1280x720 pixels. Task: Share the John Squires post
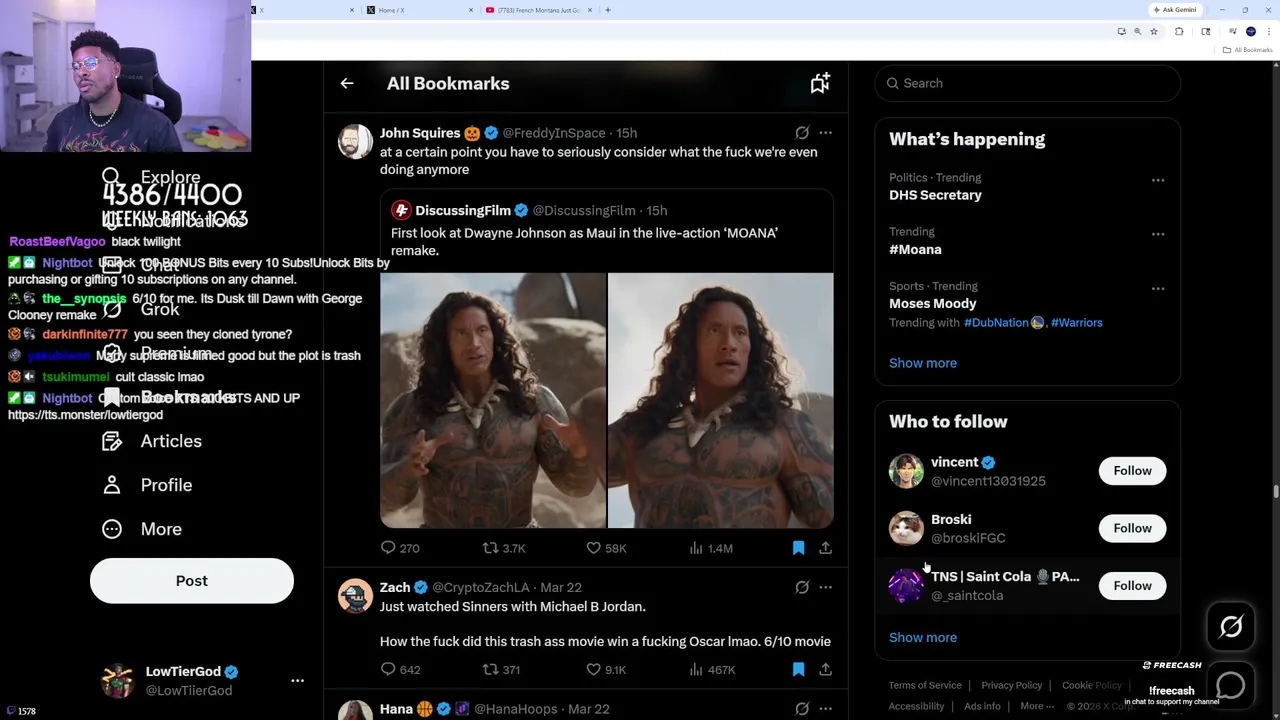[x=825, y=548]
